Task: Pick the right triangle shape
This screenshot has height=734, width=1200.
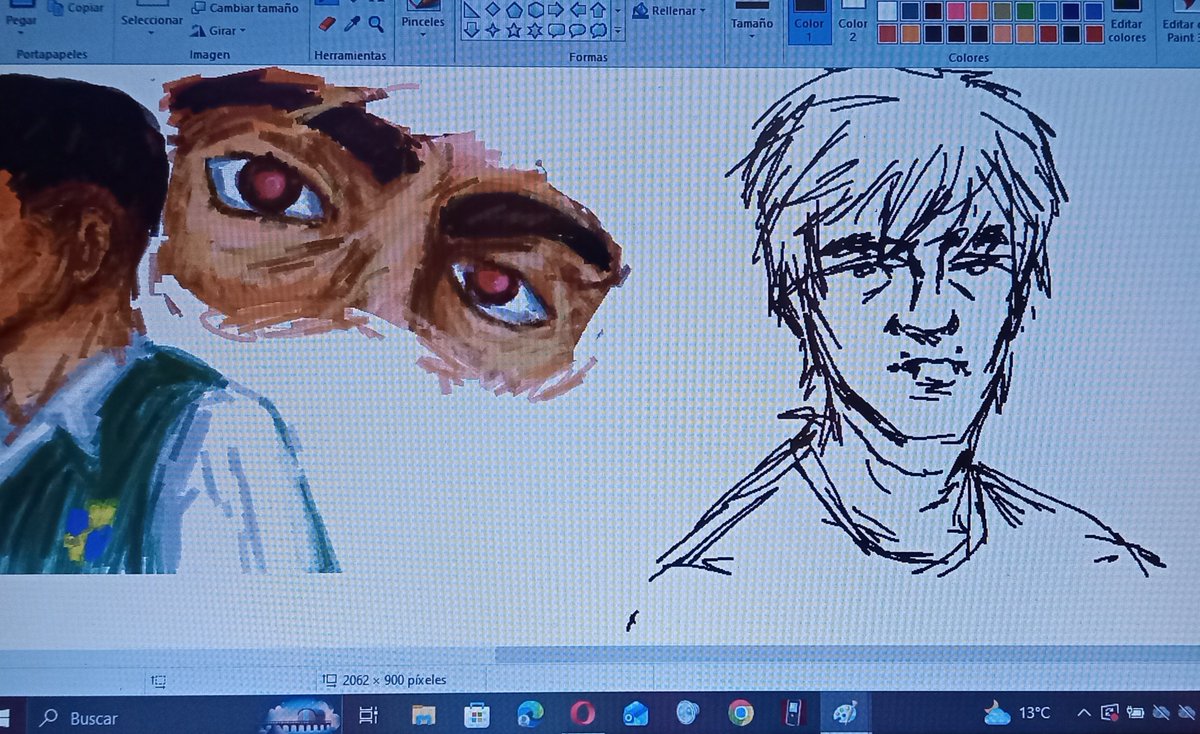Action: tap(472, 10)
